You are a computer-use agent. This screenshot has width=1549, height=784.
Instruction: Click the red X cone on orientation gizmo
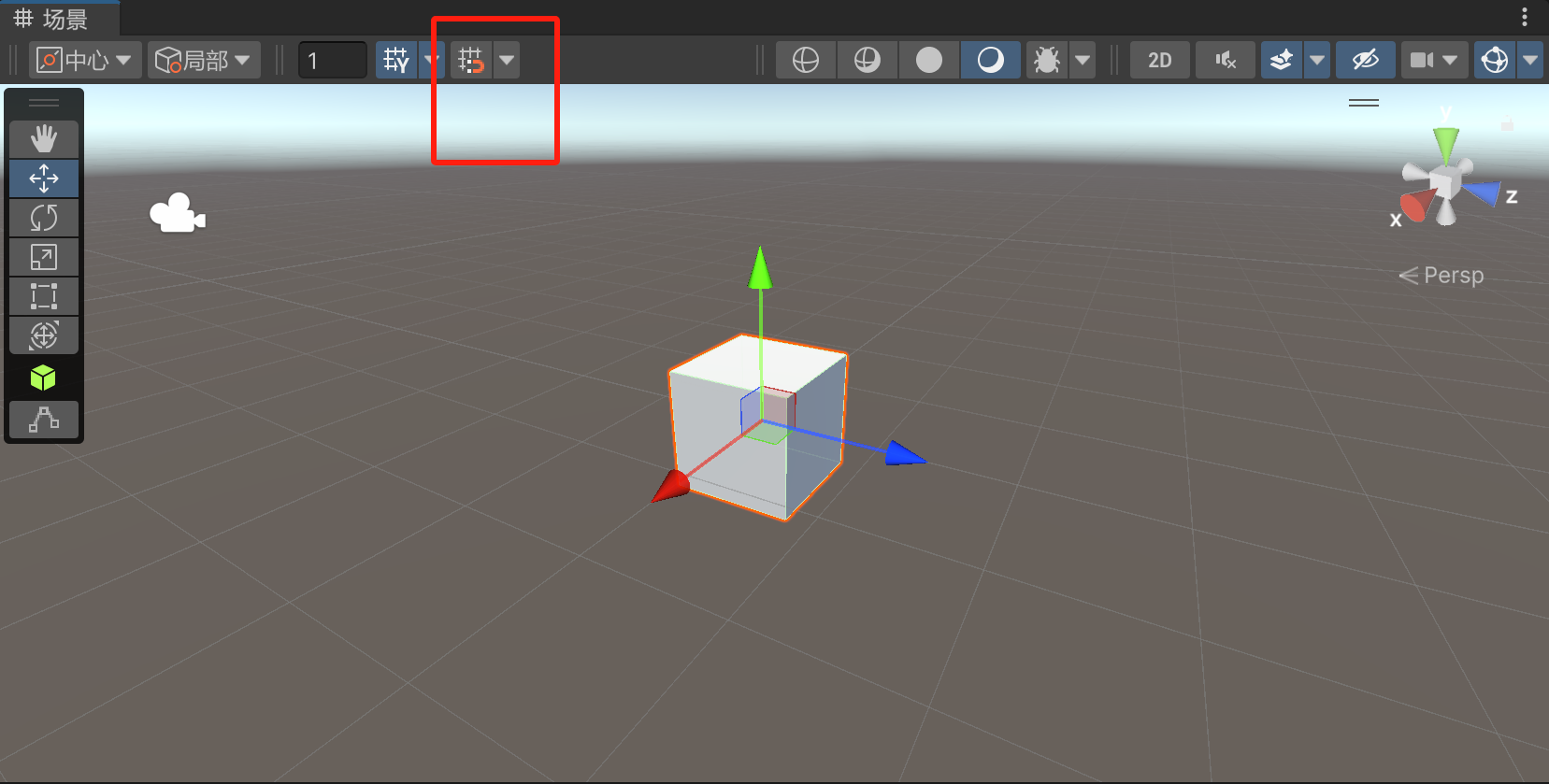click(1418, 204)
